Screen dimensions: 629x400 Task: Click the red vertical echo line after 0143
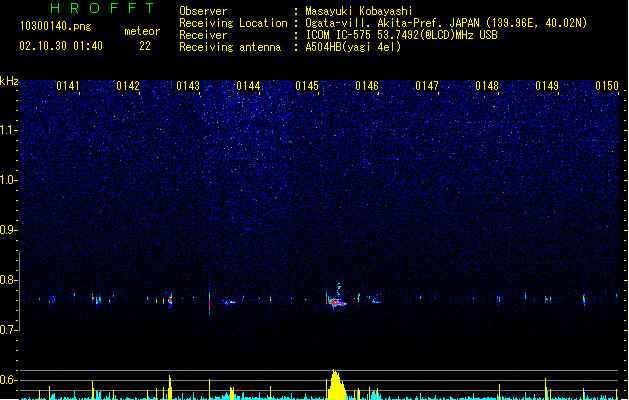(209, 299)
